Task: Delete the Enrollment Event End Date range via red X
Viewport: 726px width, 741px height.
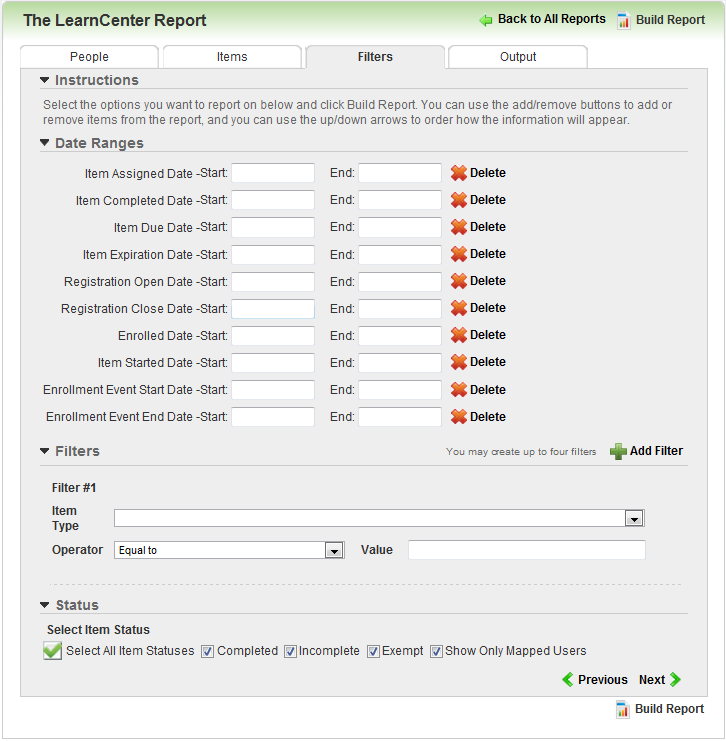Action: 458,416
